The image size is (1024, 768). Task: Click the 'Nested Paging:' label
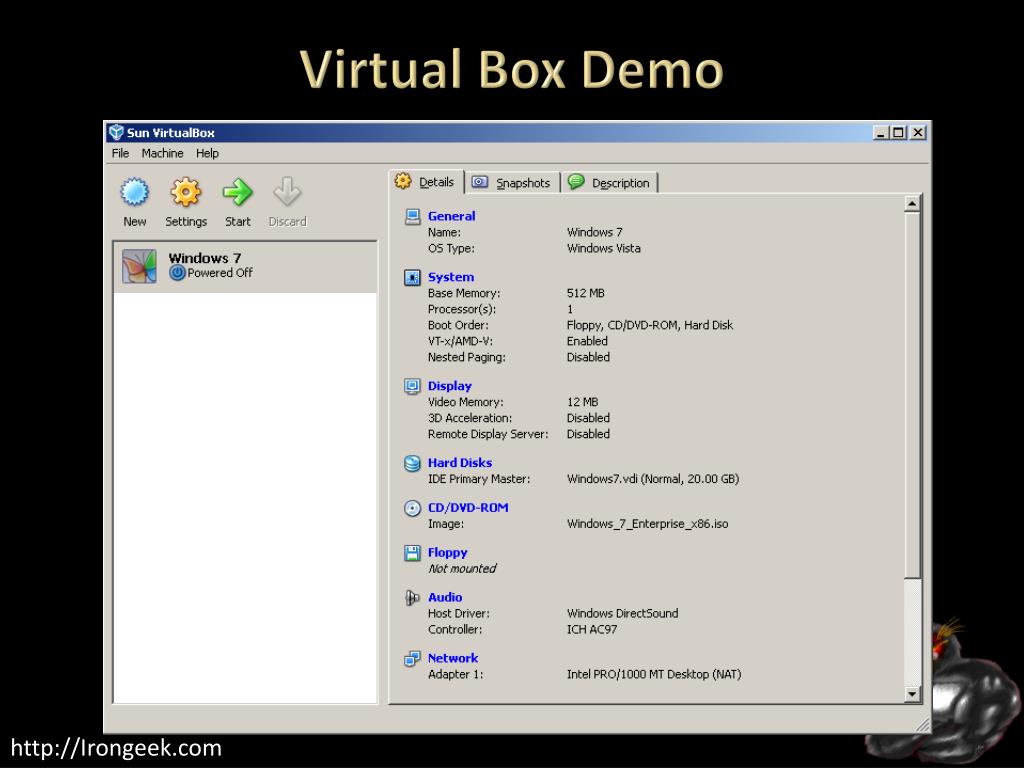467,357
